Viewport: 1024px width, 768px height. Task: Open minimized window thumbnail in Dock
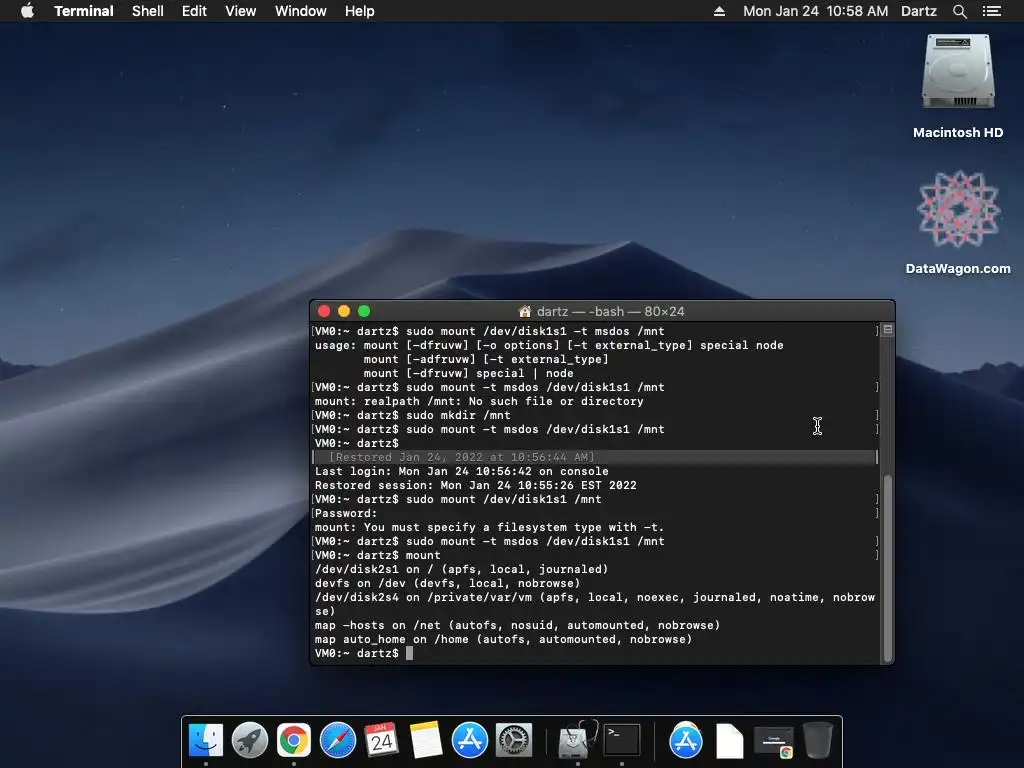click(x=774, y=741)
